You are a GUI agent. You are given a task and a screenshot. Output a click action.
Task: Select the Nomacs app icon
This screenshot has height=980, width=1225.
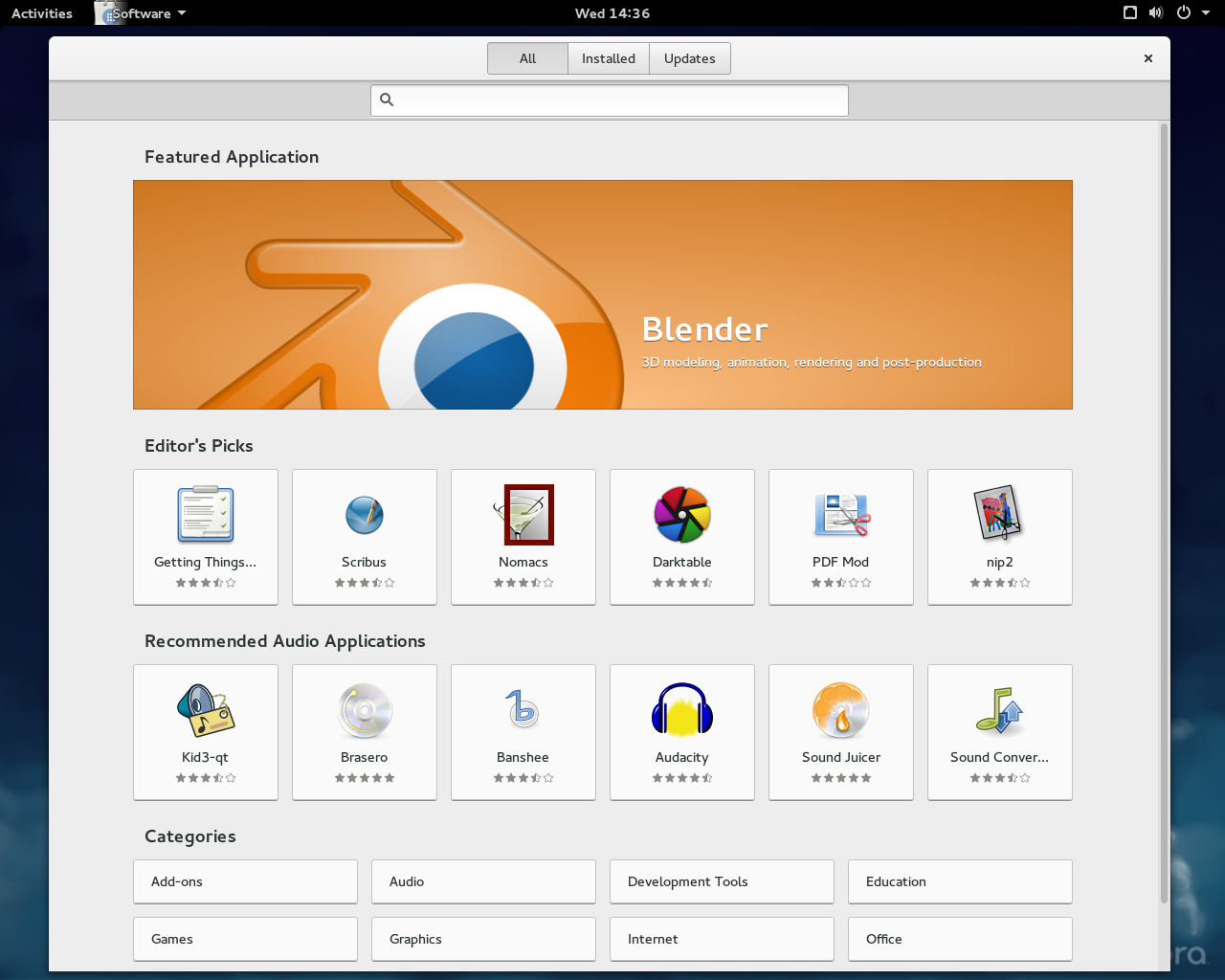[x=523, y=514]
